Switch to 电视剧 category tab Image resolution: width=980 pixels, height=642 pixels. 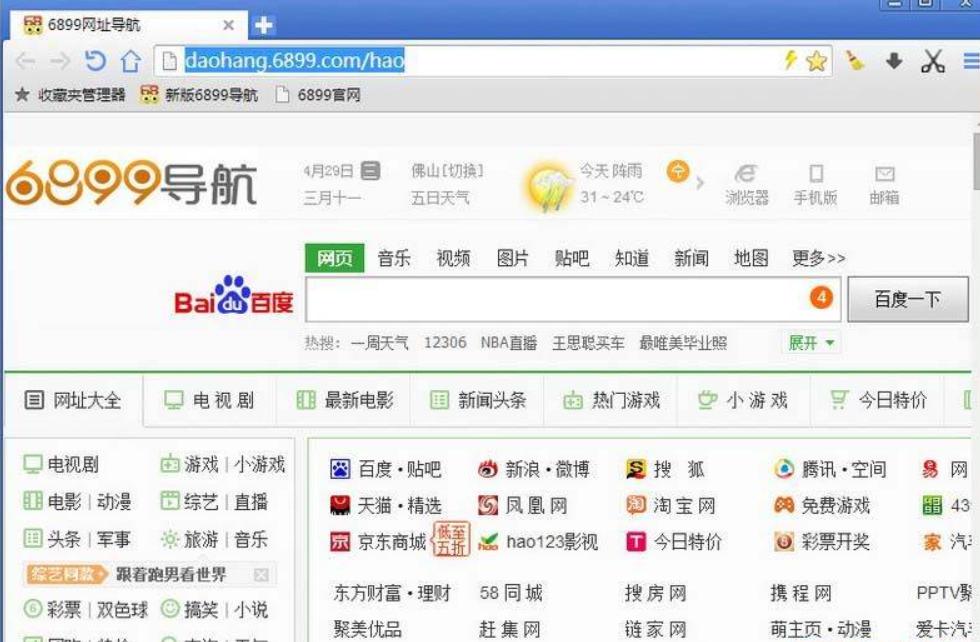209,400
